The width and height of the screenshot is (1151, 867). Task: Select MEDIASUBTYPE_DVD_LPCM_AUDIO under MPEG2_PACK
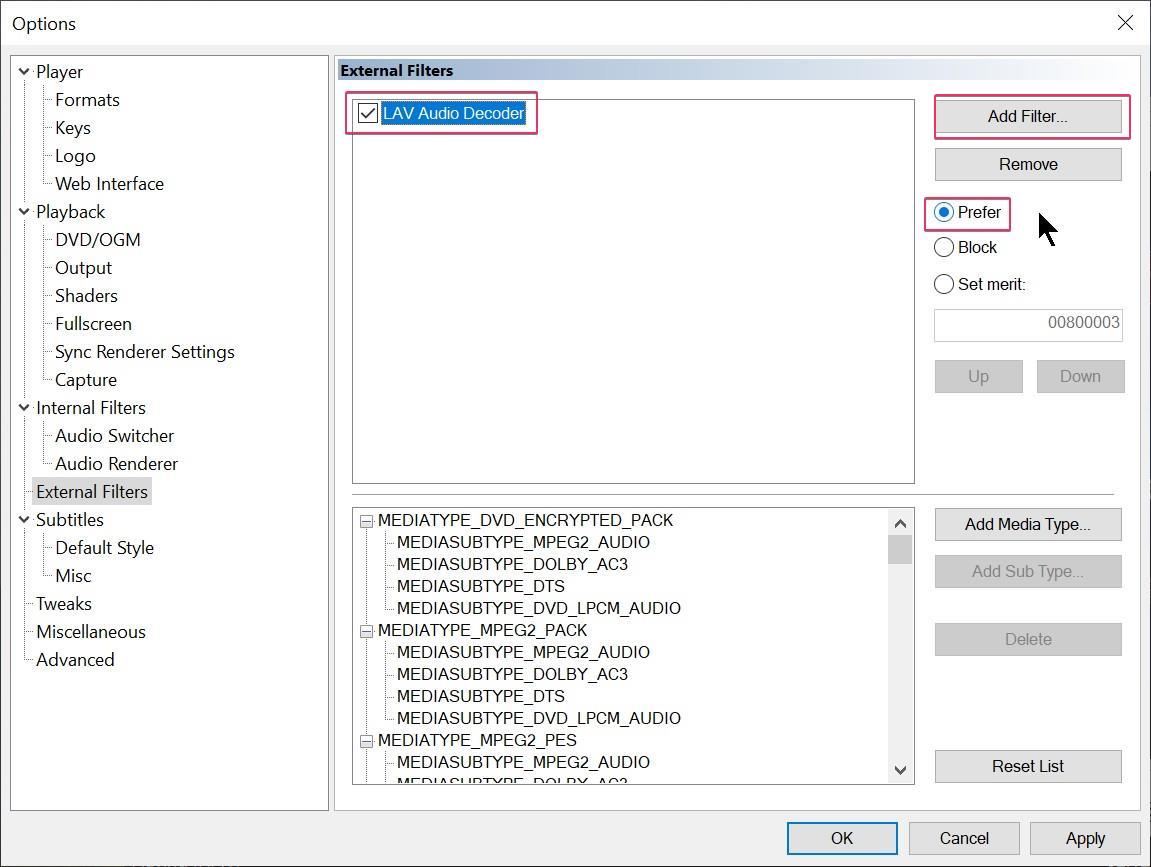coord(539,718)
